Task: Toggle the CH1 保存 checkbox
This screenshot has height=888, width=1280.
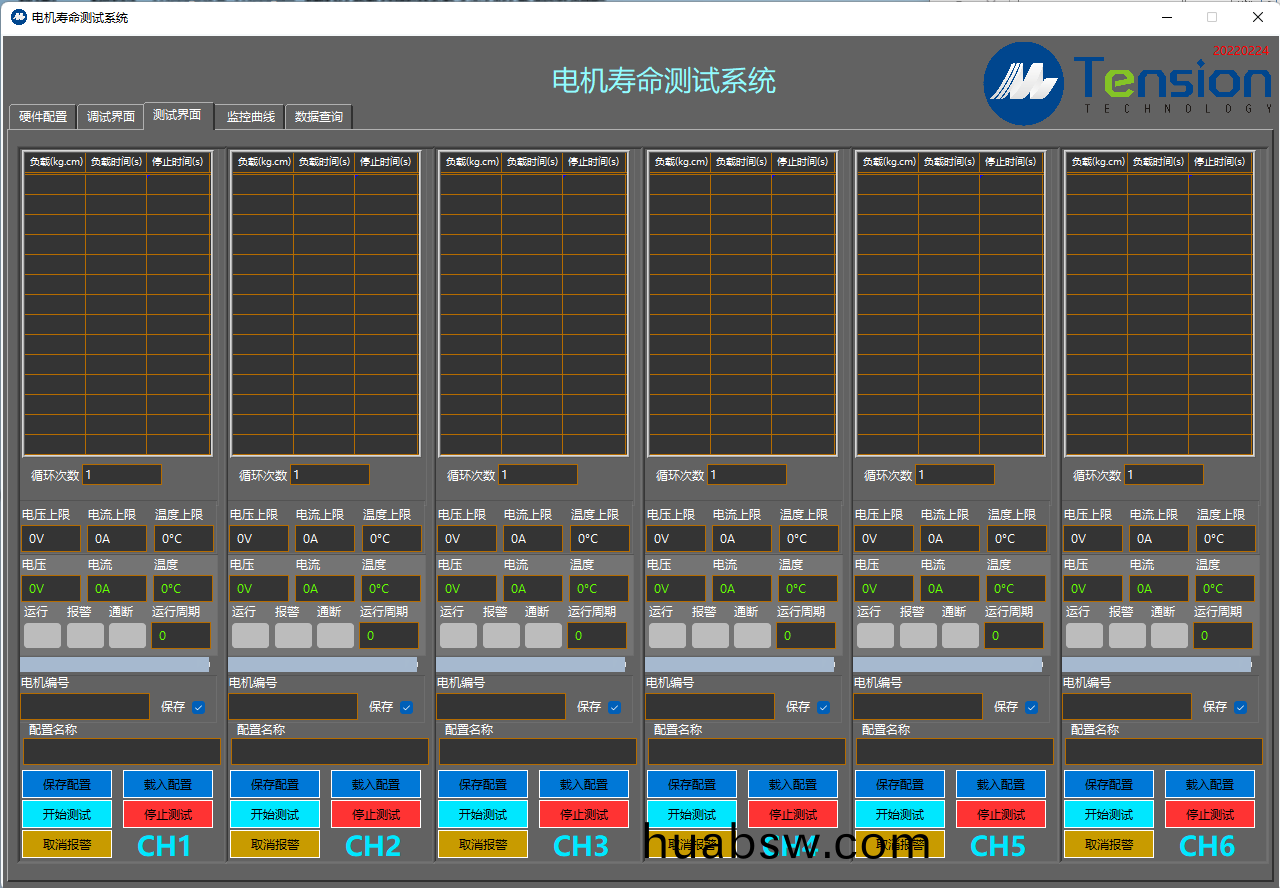Action: (199, 707)
